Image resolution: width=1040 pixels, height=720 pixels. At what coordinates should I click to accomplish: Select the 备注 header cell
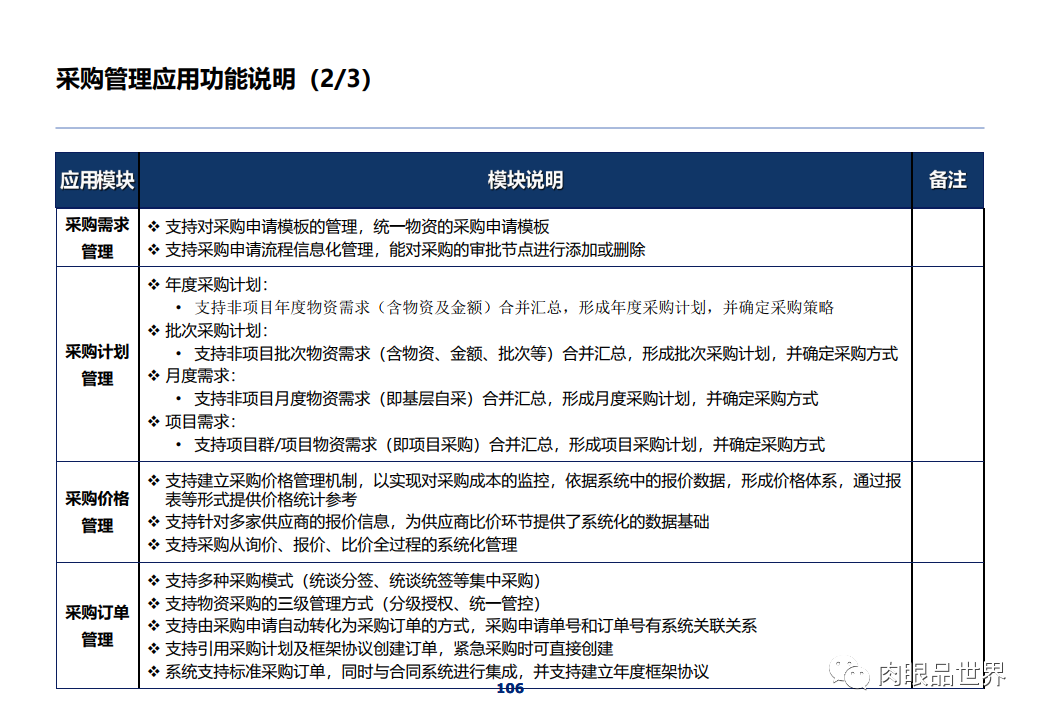[947, 180]
